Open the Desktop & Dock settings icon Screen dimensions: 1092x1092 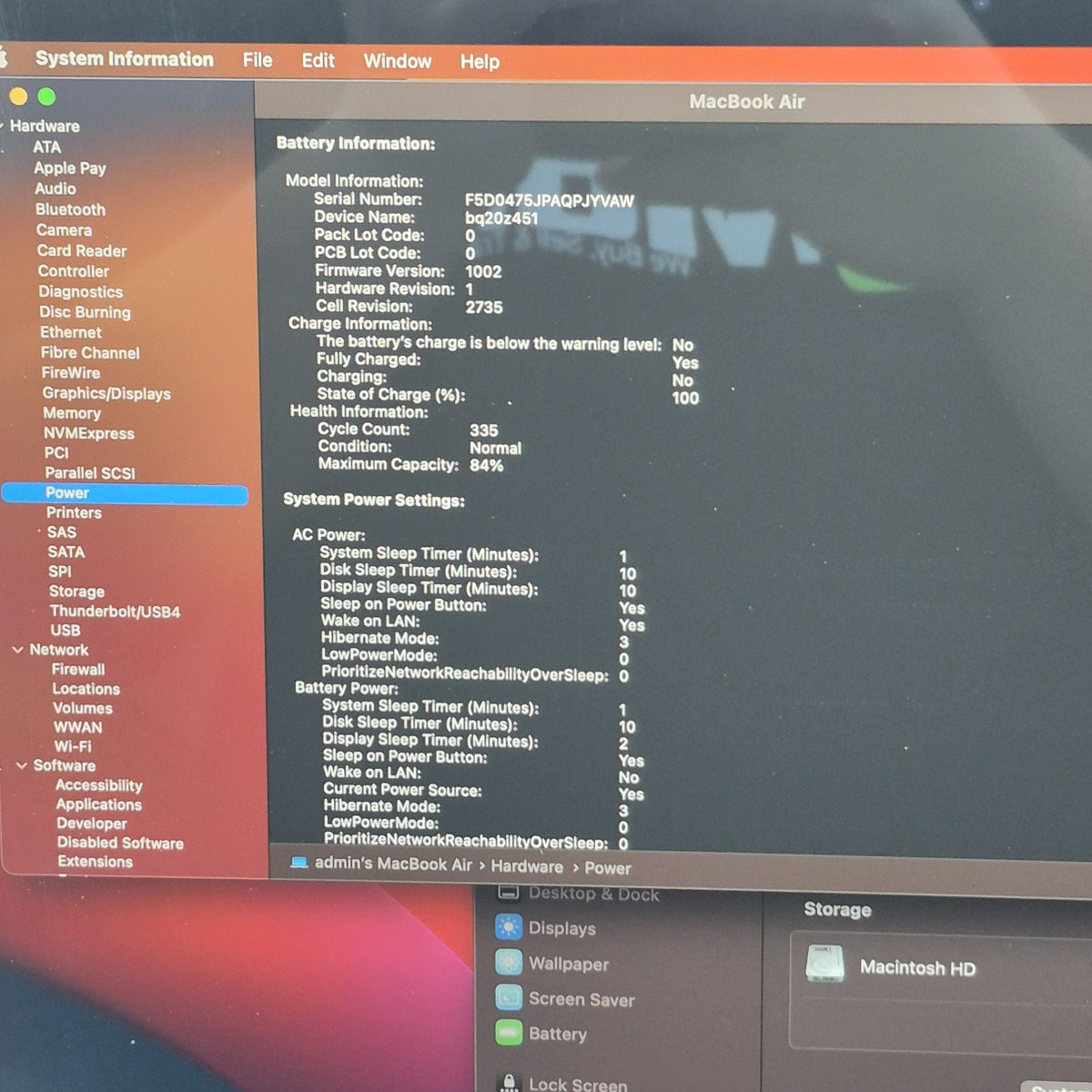(x=508, y=894)
